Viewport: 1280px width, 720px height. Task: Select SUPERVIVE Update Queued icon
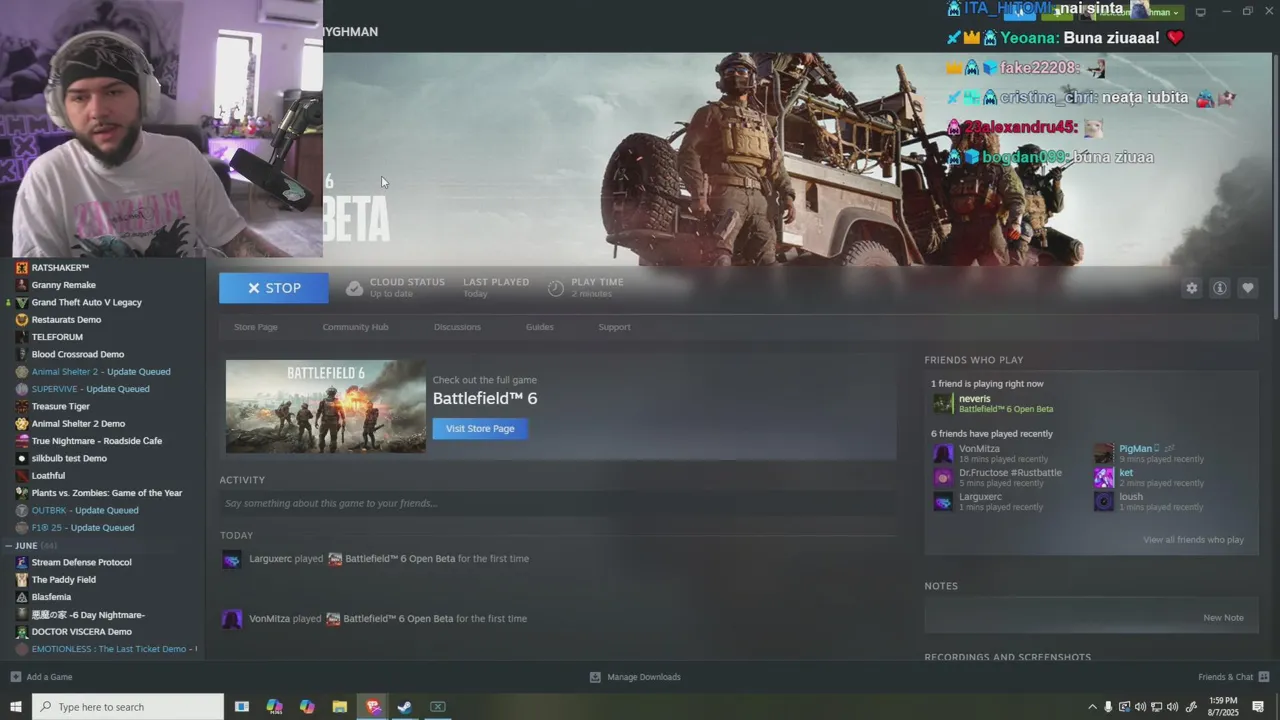[x=22, y=389]
